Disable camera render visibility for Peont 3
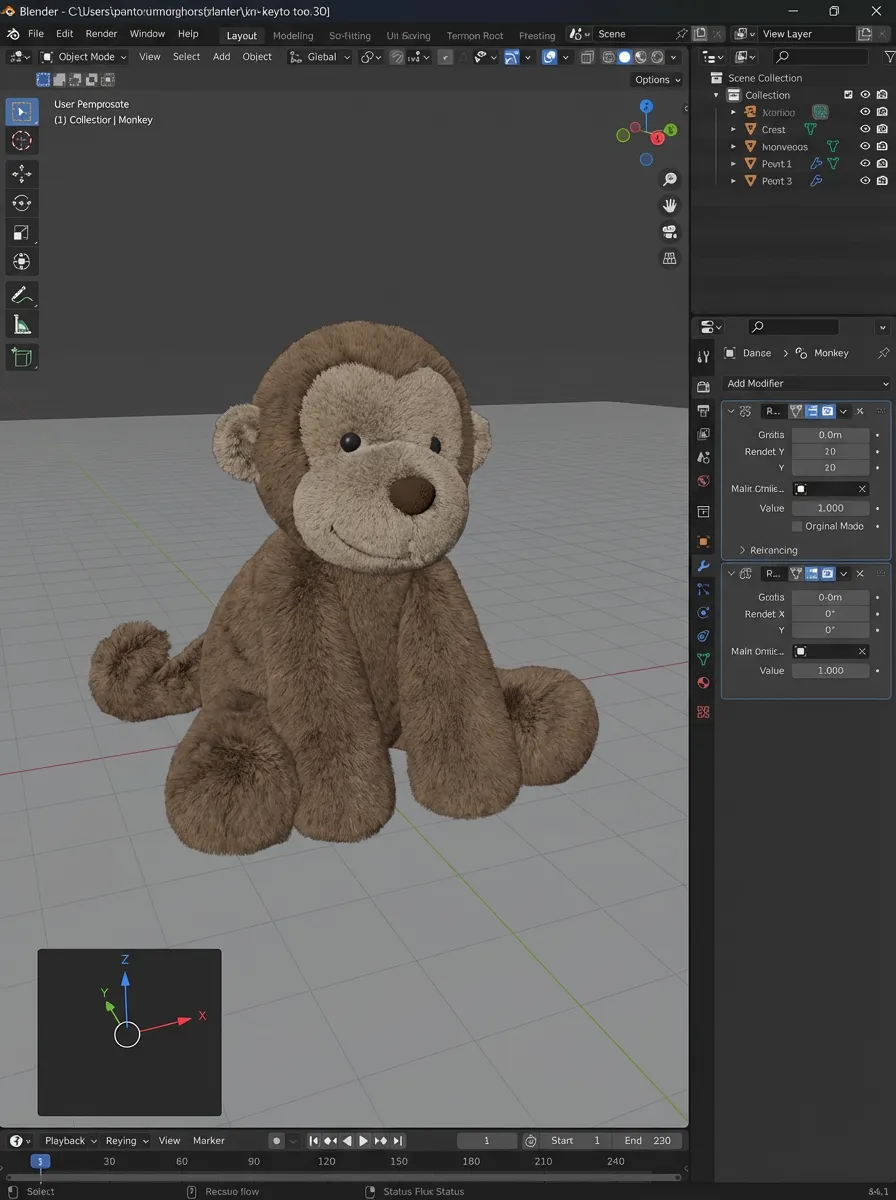This screenshot has height=1200, width=896. [880, 180]
